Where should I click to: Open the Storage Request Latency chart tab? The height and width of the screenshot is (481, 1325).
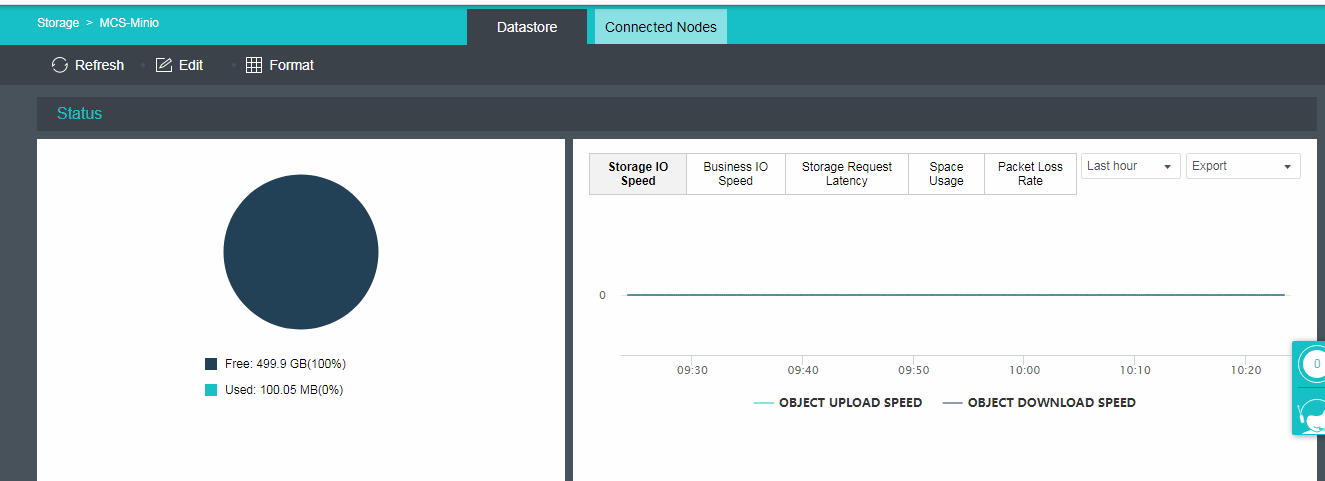(846, 174)
